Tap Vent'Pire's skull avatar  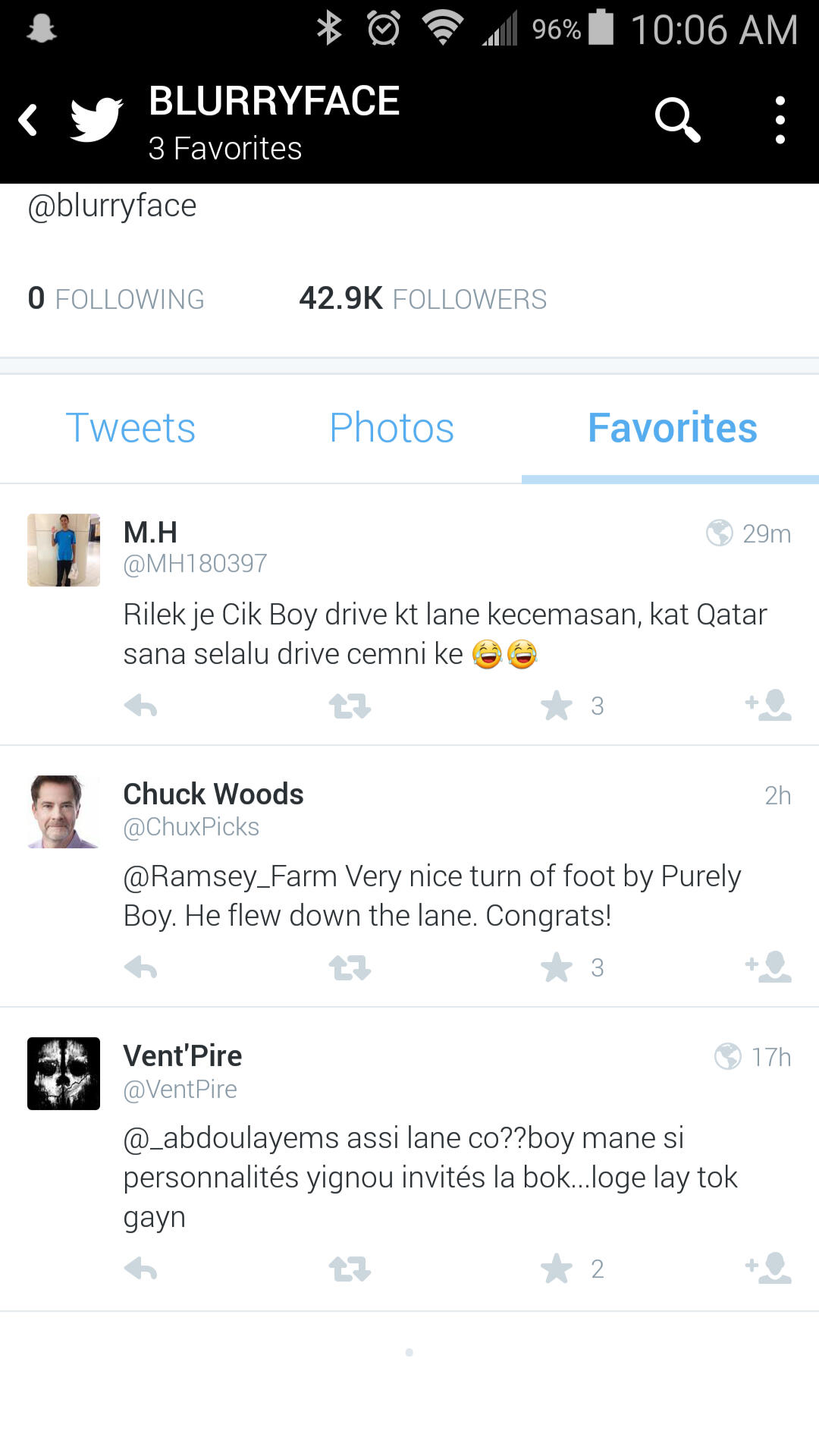coord(64,1074)
